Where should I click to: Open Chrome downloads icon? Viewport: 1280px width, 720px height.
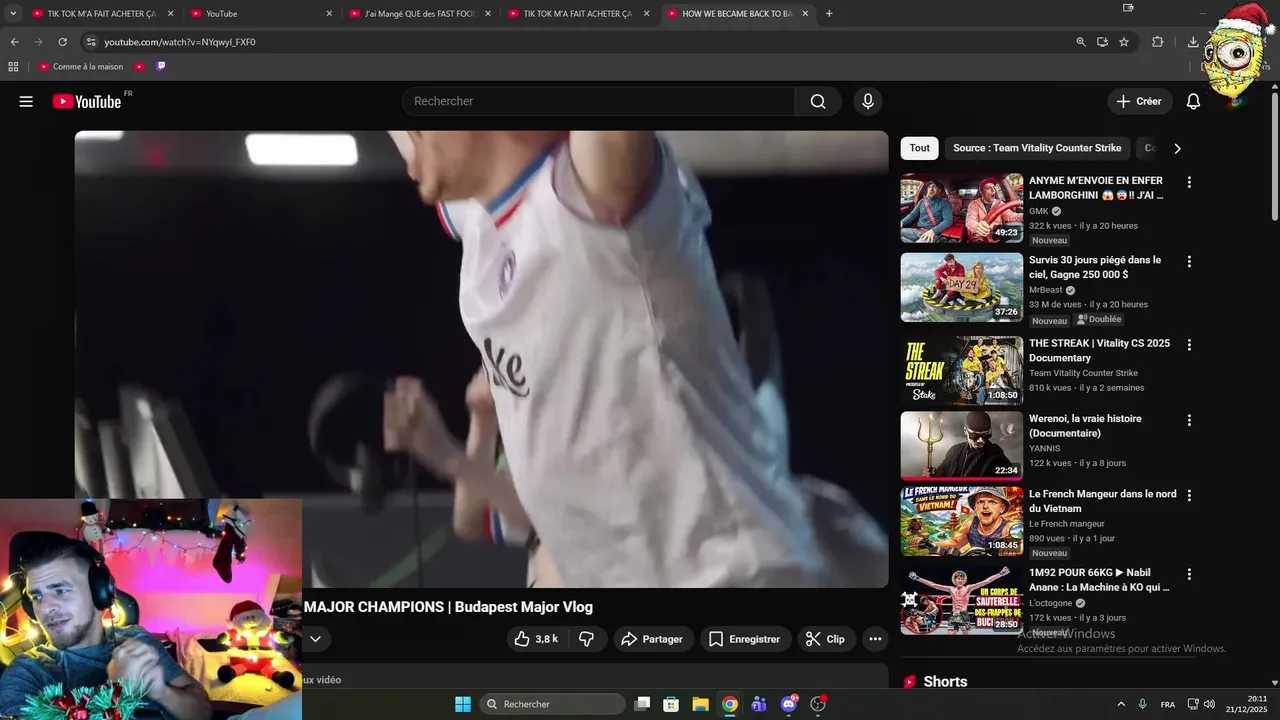pos(1193,42)
